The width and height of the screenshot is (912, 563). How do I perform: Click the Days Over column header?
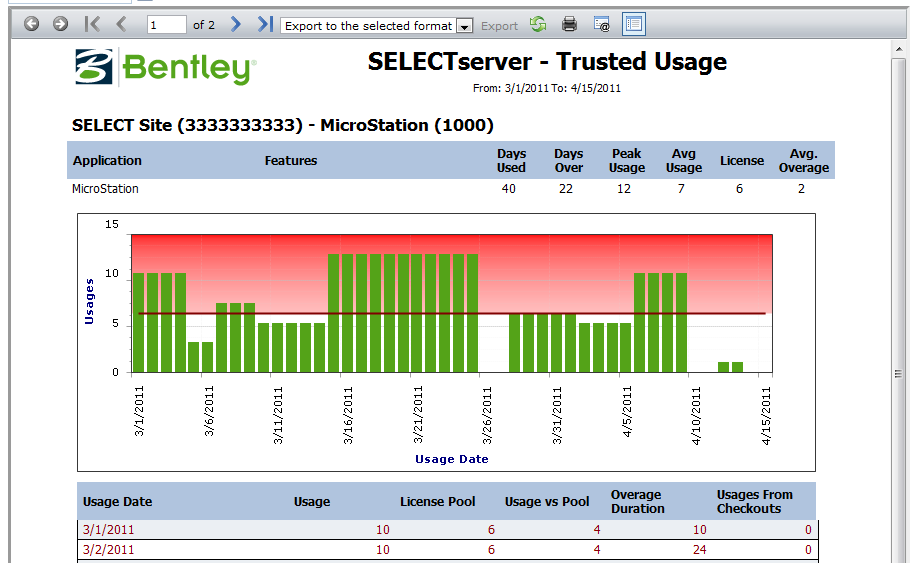click(x=568, y=161)
